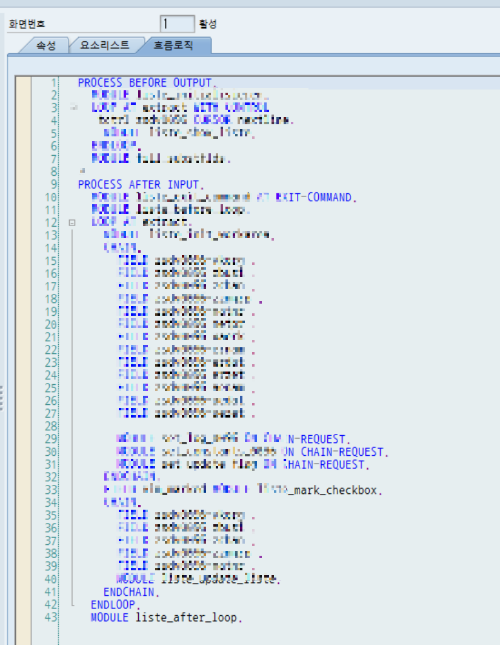Click MODULE liste_after_loop statement

click(166, 617)
